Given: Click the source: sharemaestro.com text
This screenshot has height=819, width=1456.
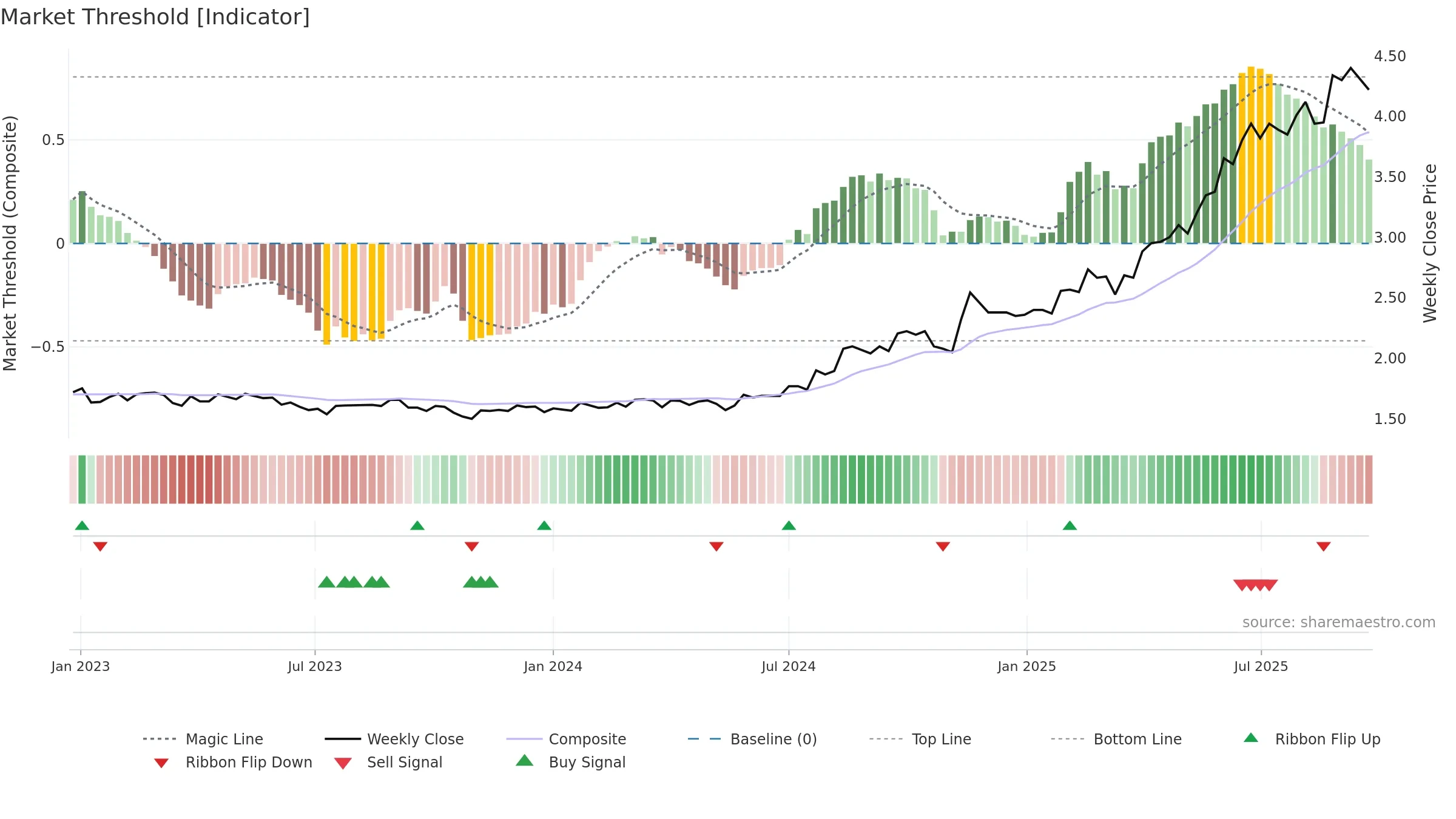Looking at the screenshot, I should click(x=1339, y=622).
